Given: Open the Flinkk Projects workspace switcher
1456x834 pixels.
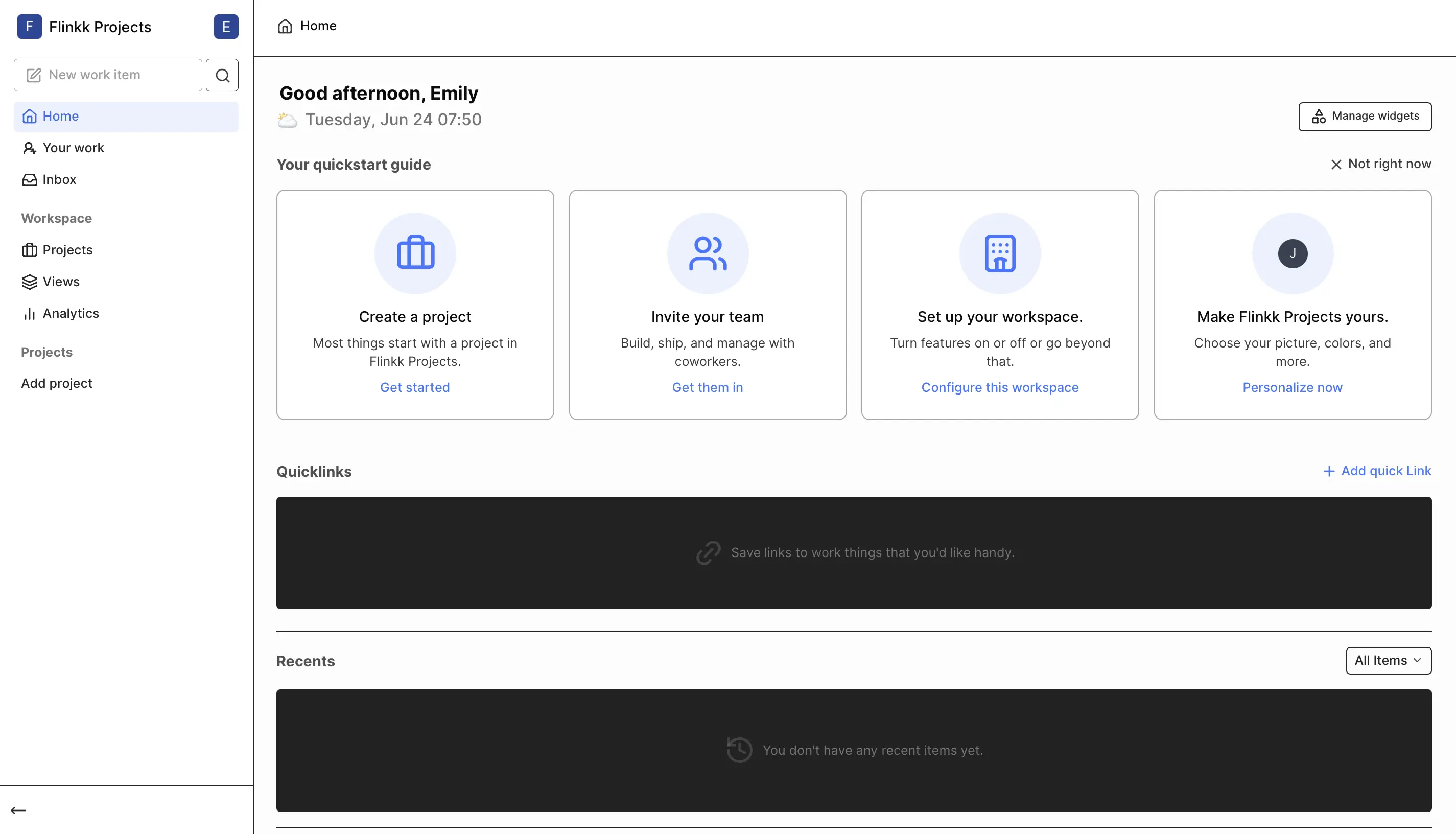Looking at the screenshot, I should 100,27.
